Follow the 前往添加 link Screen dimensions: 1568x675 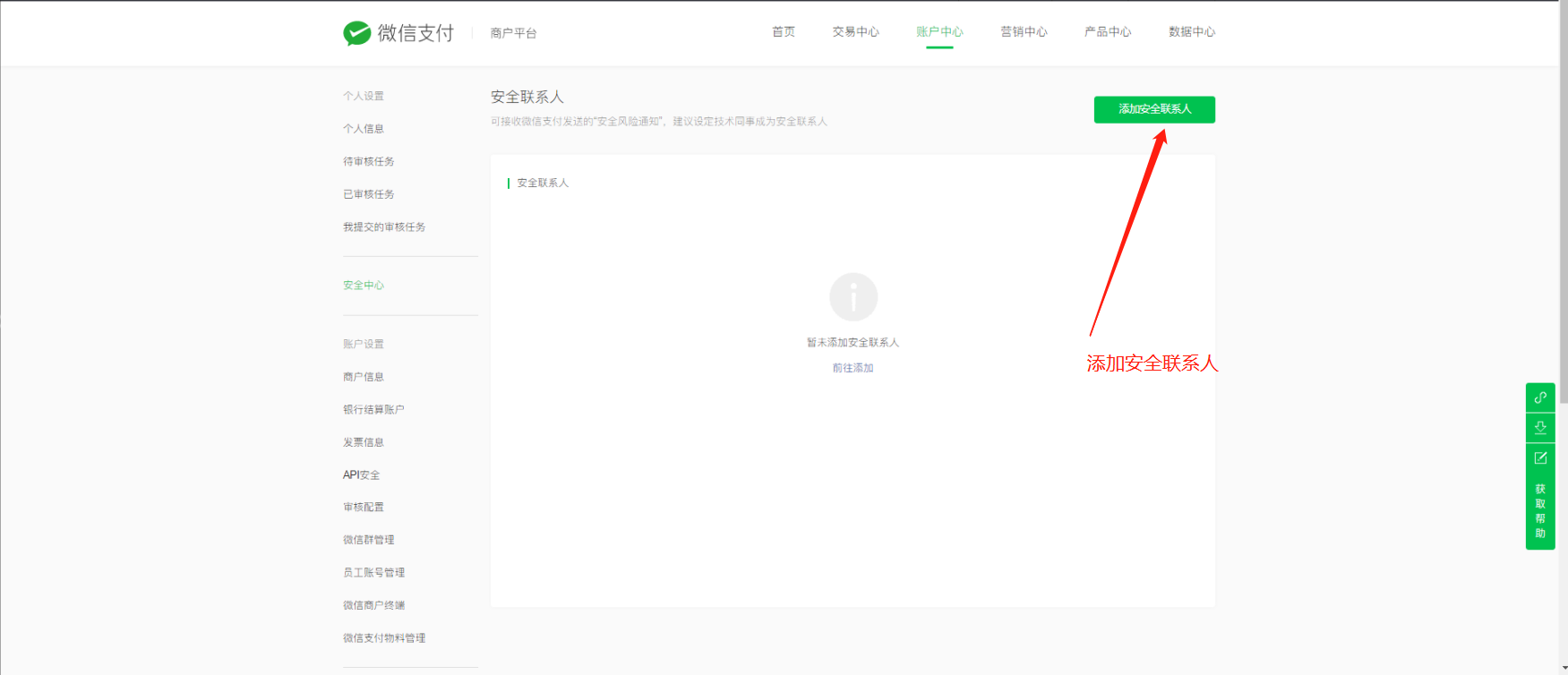point(853,368)
